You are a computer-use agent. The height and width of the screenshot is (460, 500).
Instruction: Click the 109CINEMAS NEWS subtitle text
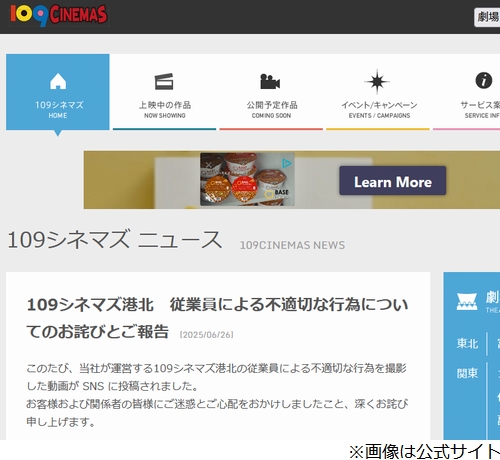pos(292,245)
